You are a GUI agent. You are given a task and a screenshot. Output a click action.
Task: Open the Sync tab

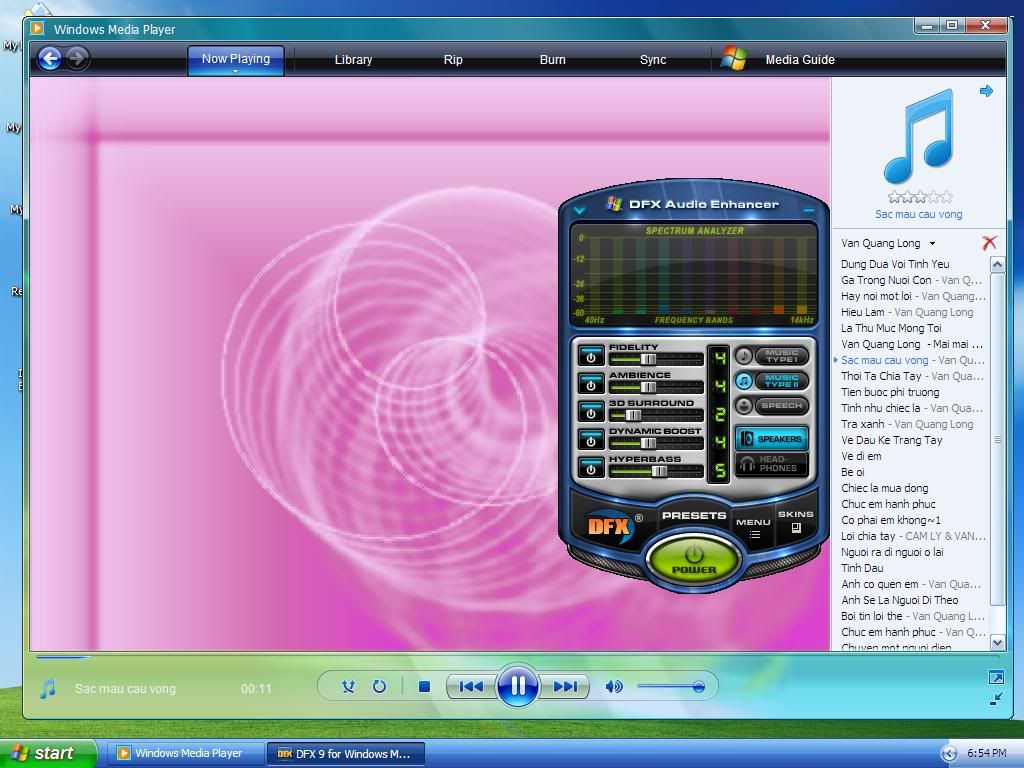click(x=653, y=59)
